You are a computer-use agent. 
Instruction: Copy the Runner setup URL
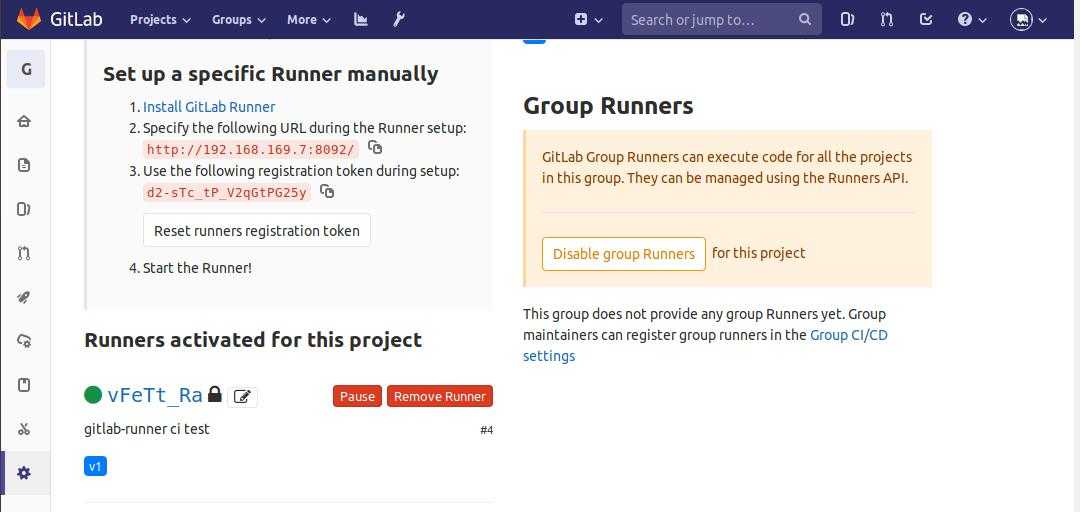[x=375, y=148]
